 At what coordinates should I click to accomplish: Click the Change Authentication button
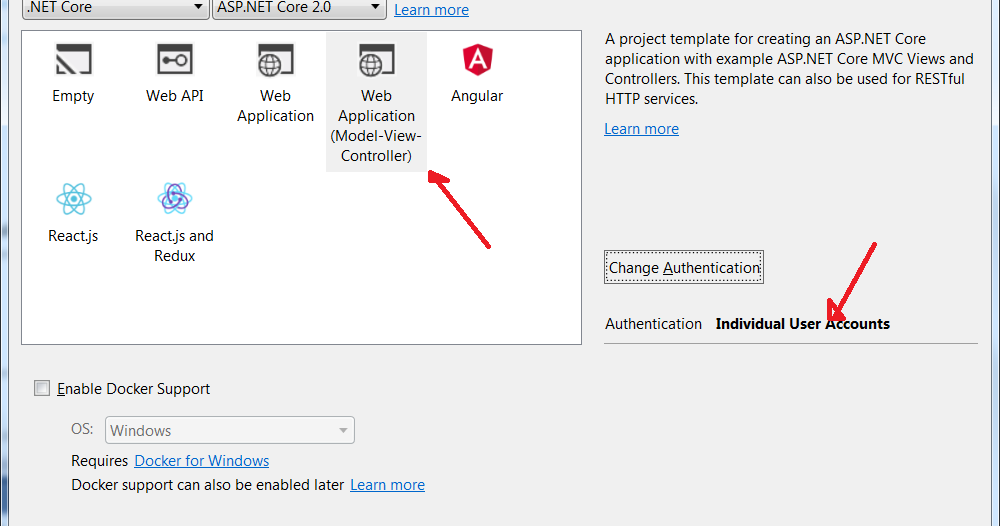[684, 267]
